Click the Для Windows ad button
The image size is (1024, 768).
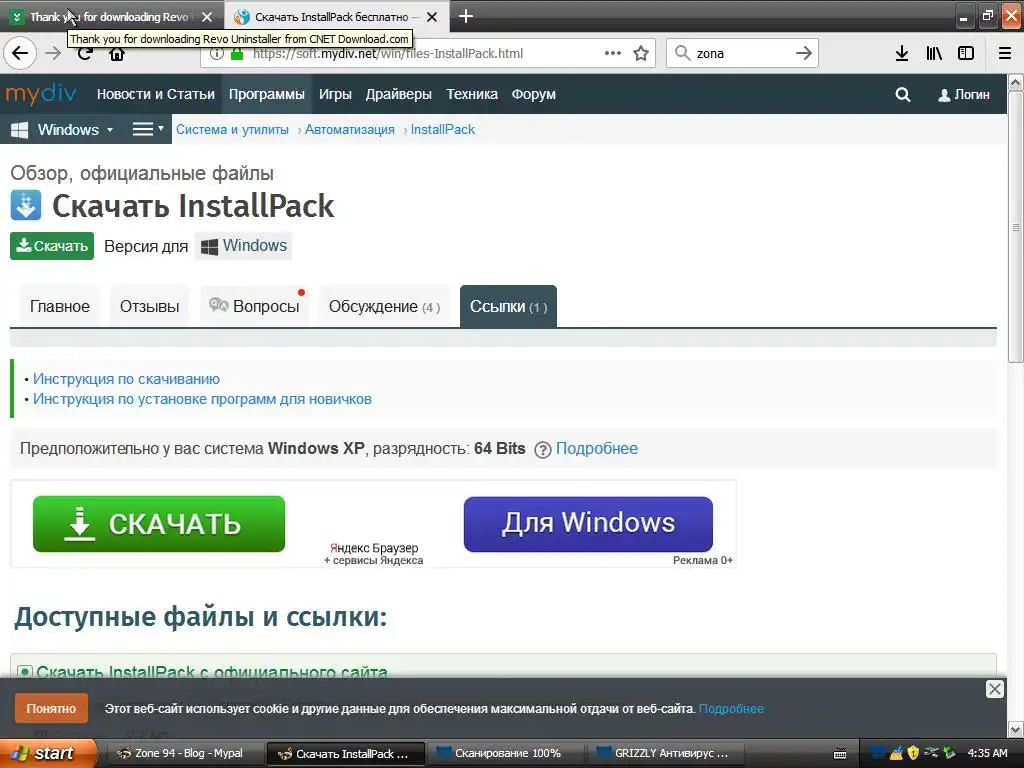tap(588, 524)
